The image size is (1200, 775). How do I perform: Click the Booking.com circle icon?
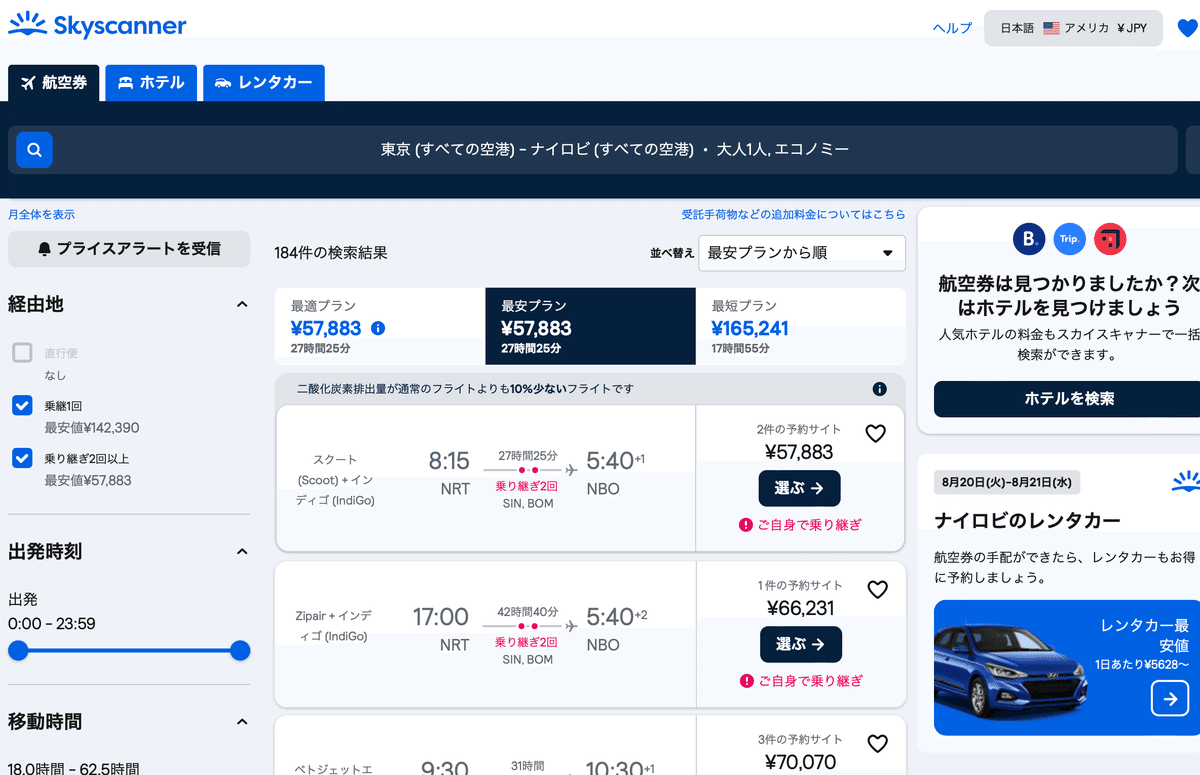[1030, 239]
